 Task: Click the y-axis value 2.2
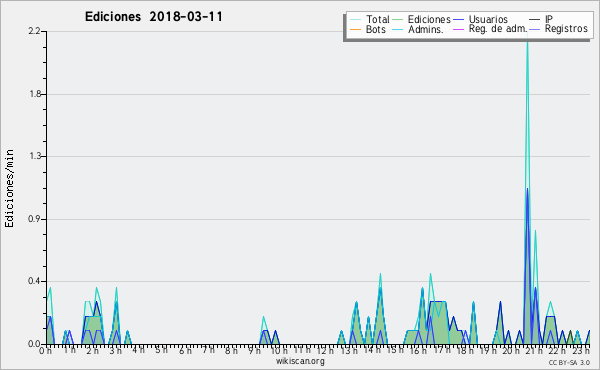click(35, 31)
